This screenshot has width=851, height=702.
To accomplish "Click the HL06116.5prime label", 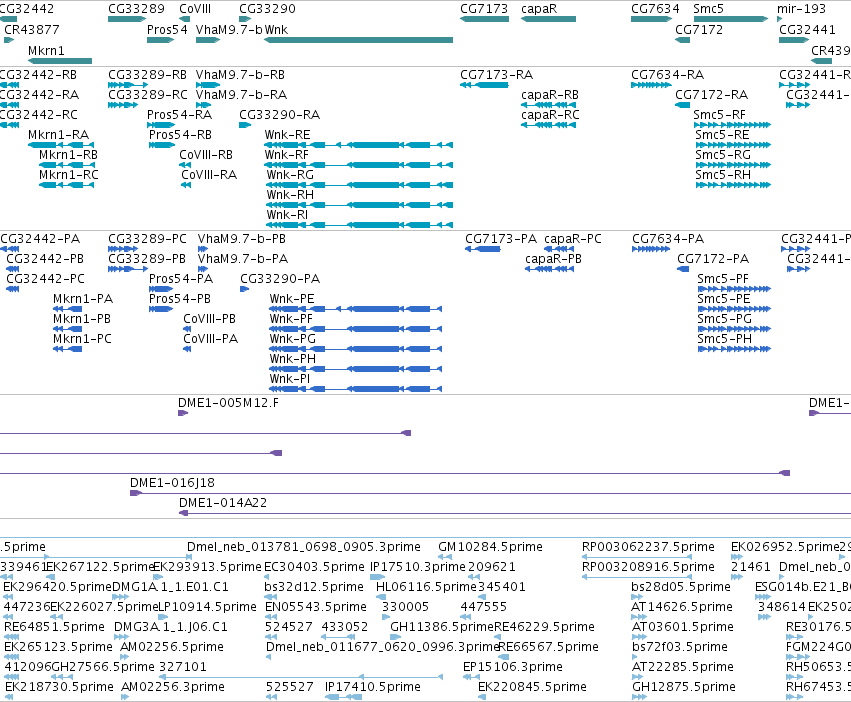I will pyautogui.click(x=426, y=587).
